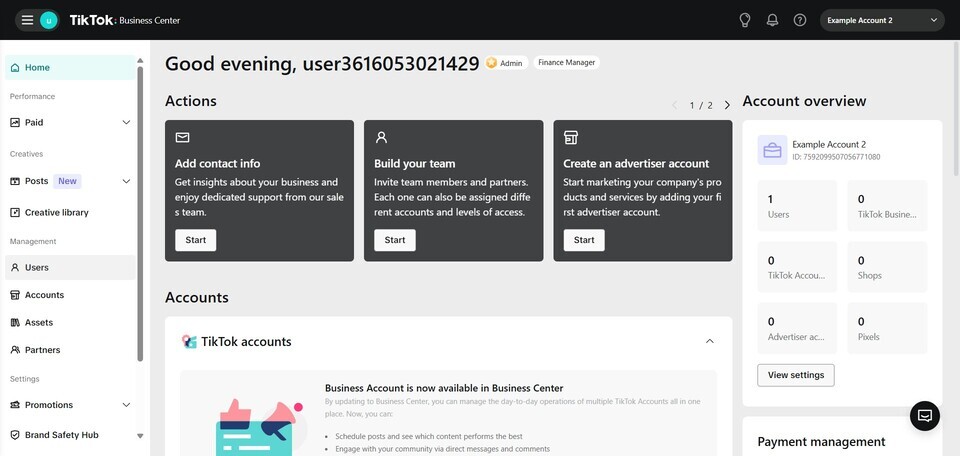Open the Example Account 2 switcher dropdown
The image size is (960, 456).
pyautogui.click(x=882, y=20)
